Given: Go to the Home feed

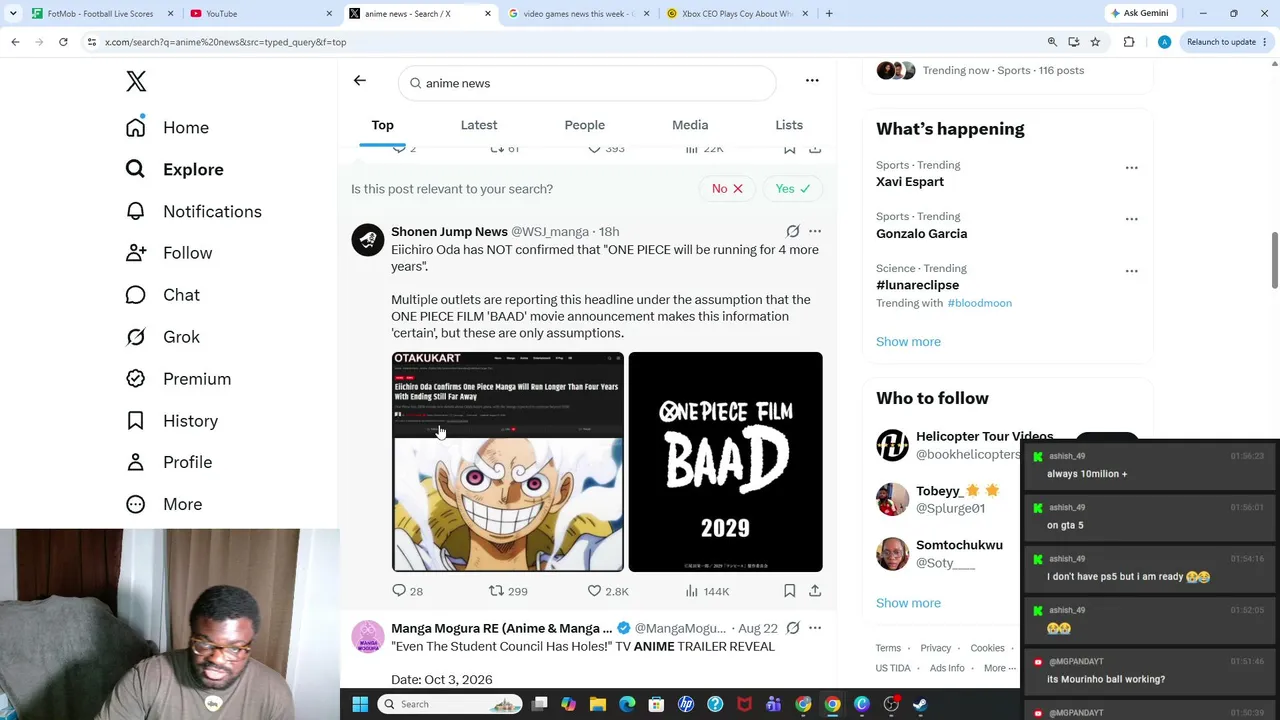Looking at the screenshot, I should 167,128.
